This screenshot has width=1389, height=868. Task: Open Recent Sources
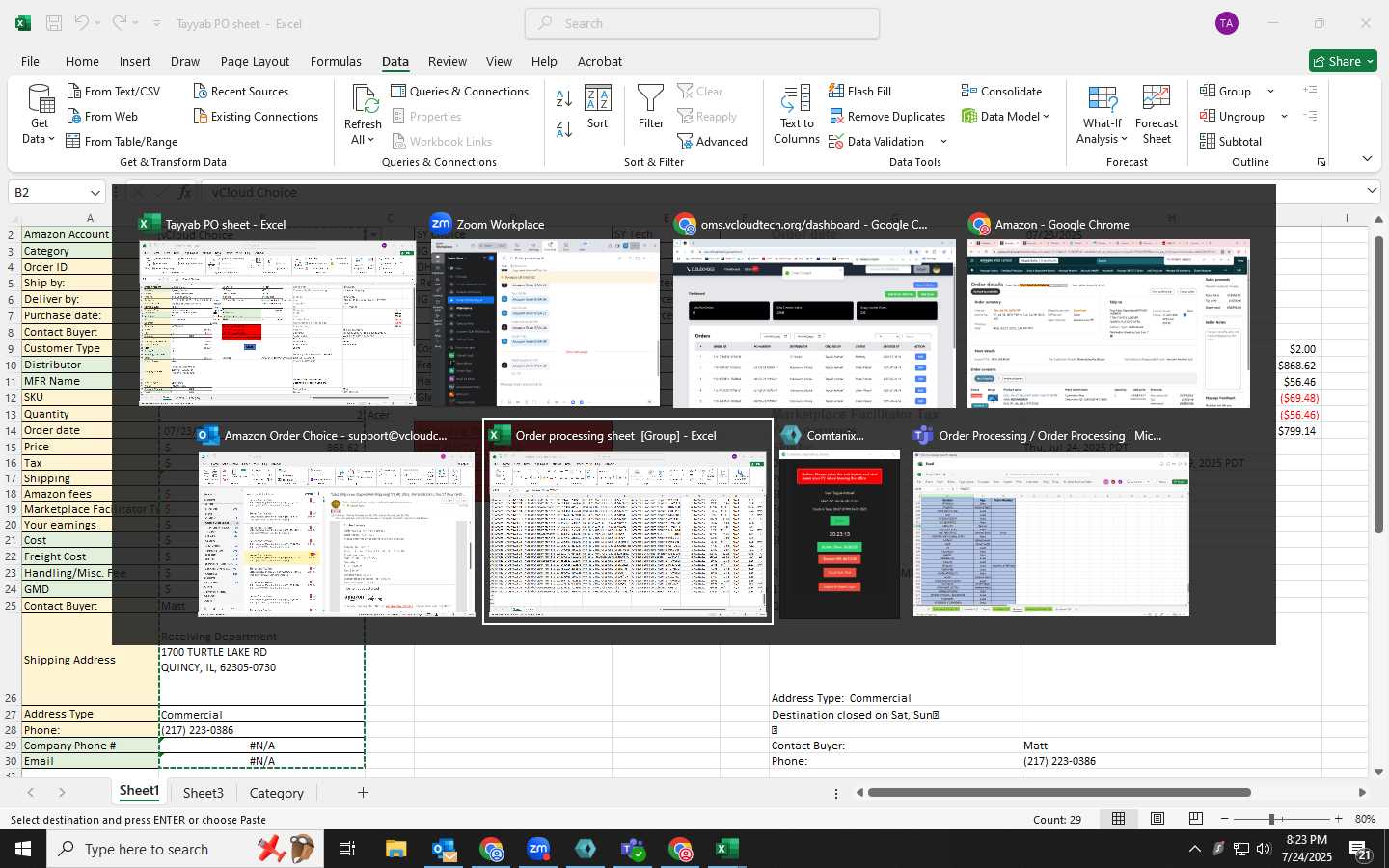point(240,92)
